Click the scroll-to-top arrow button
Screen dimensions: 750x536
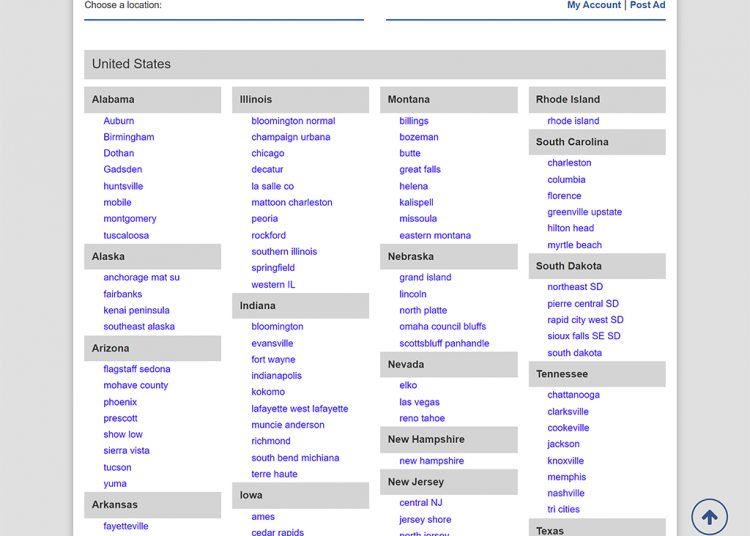709,517
